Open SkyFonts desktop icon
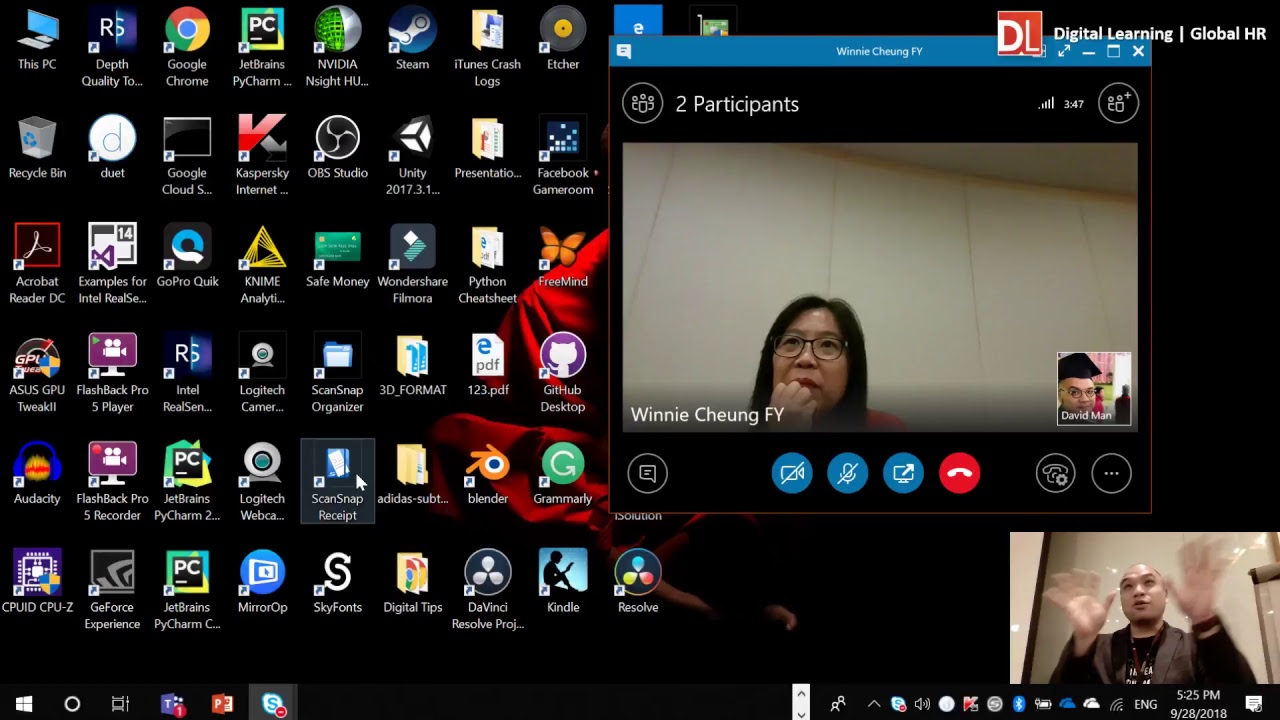 (x=337, y=583)
